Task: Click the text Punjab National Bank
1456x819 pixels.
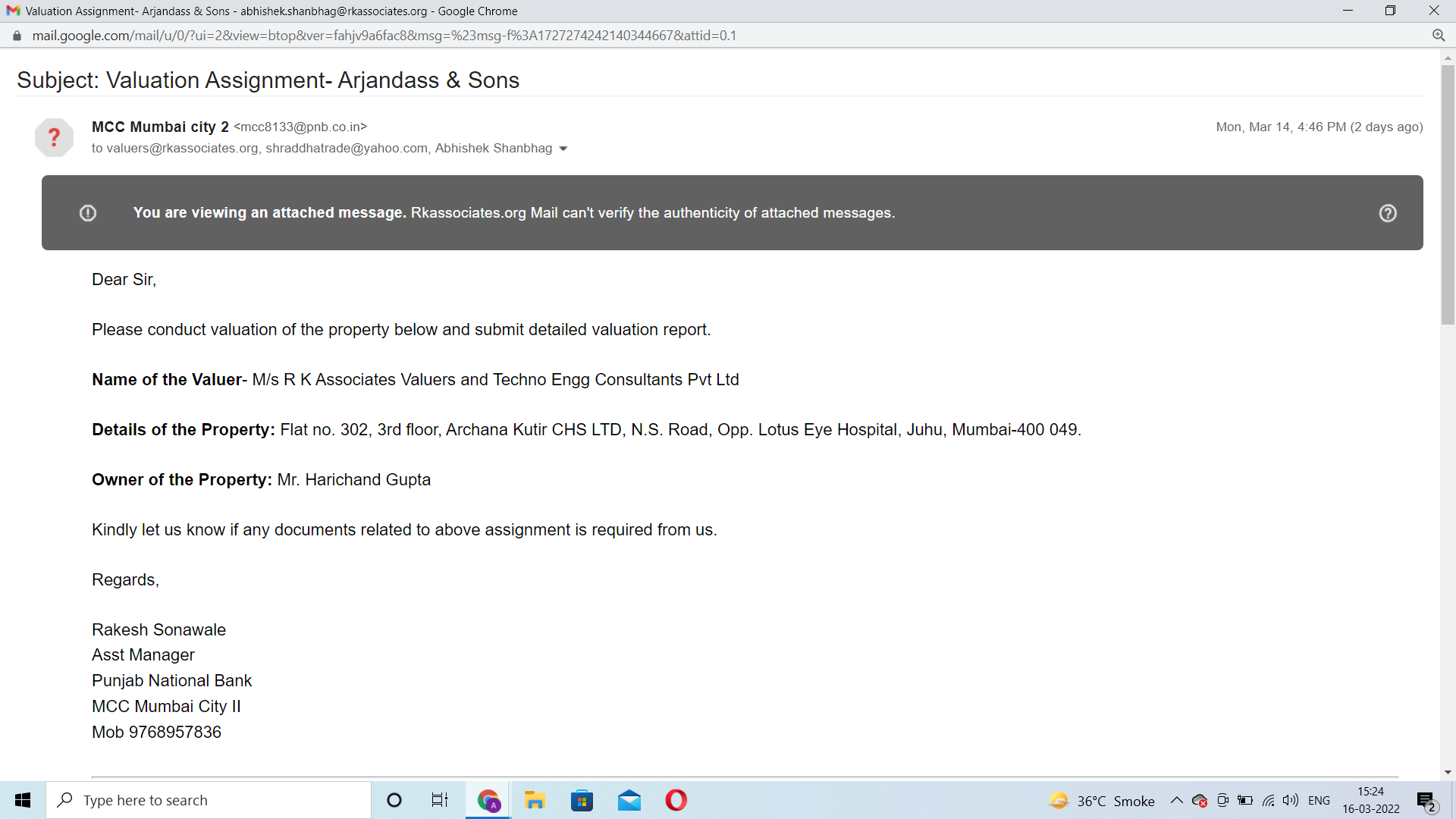Action: pyautogui.click(x=171, y=681)
